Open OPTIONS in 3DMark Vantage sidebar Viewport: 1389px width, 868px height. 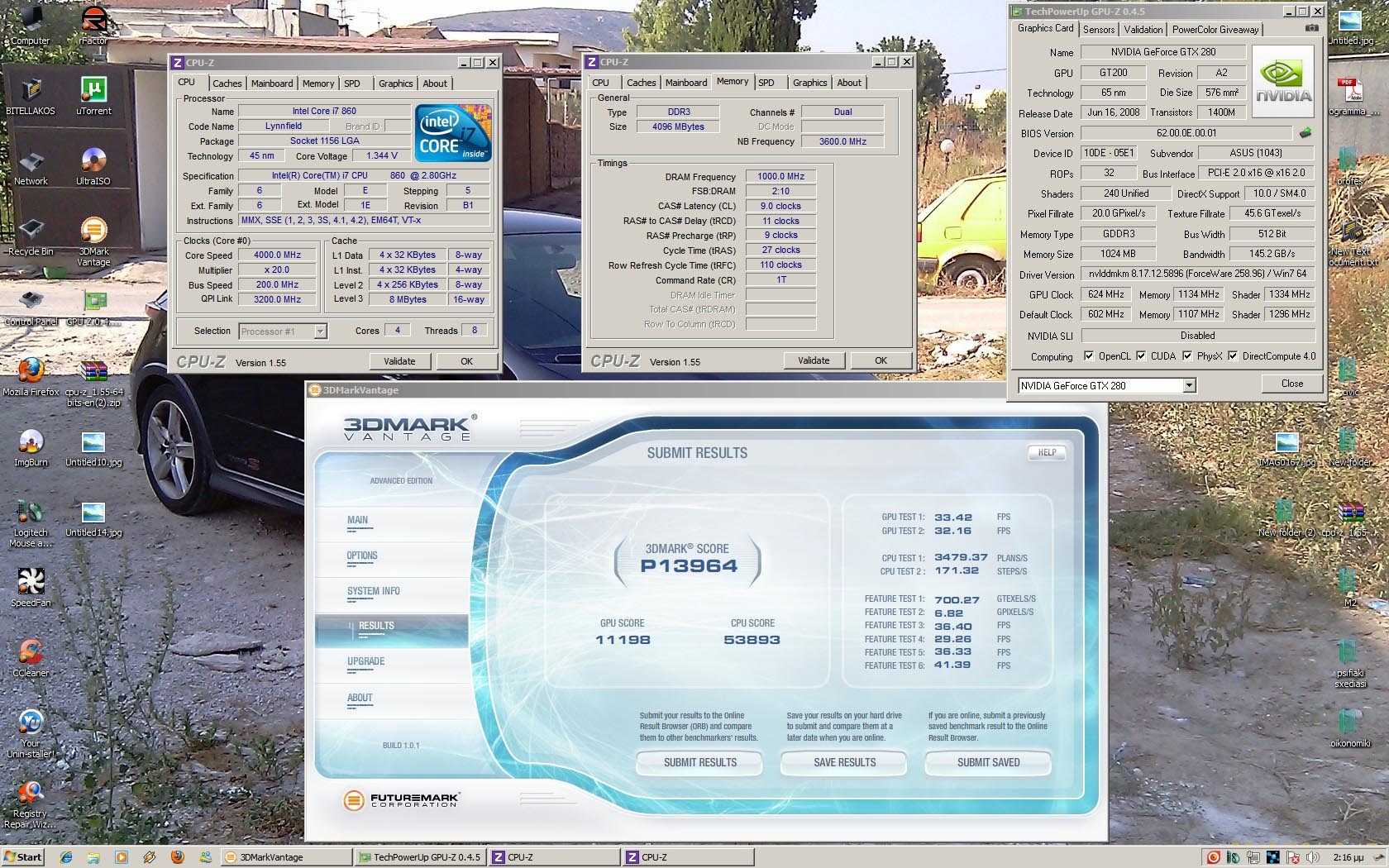click(362, 556)
